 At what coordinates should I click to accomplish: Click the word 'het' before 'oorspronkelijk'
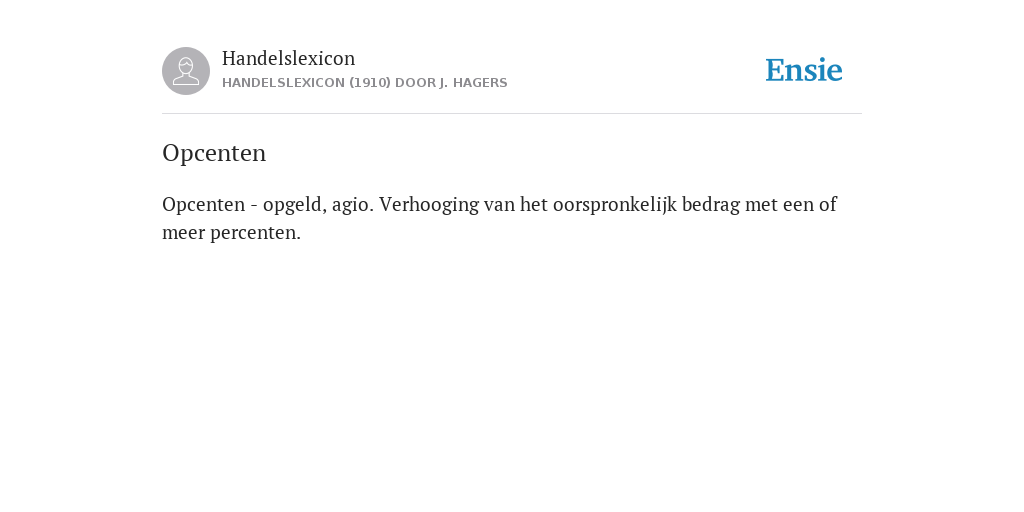(534, 204)
